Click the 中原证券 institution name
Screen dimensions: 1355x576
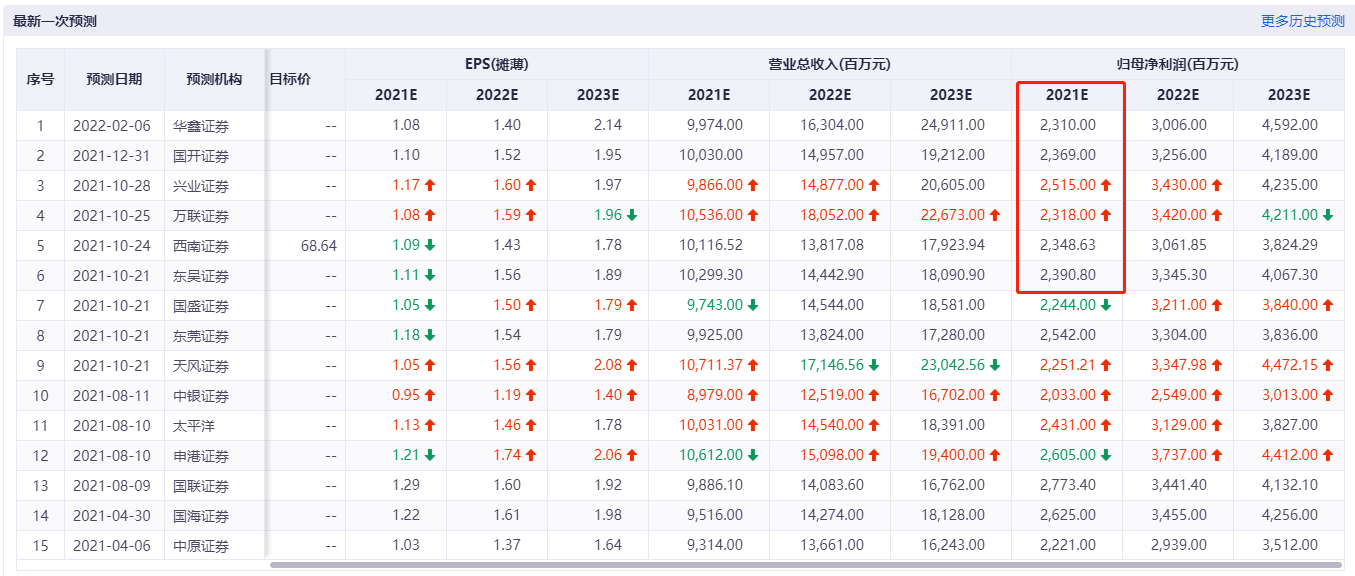pos(201,546)
